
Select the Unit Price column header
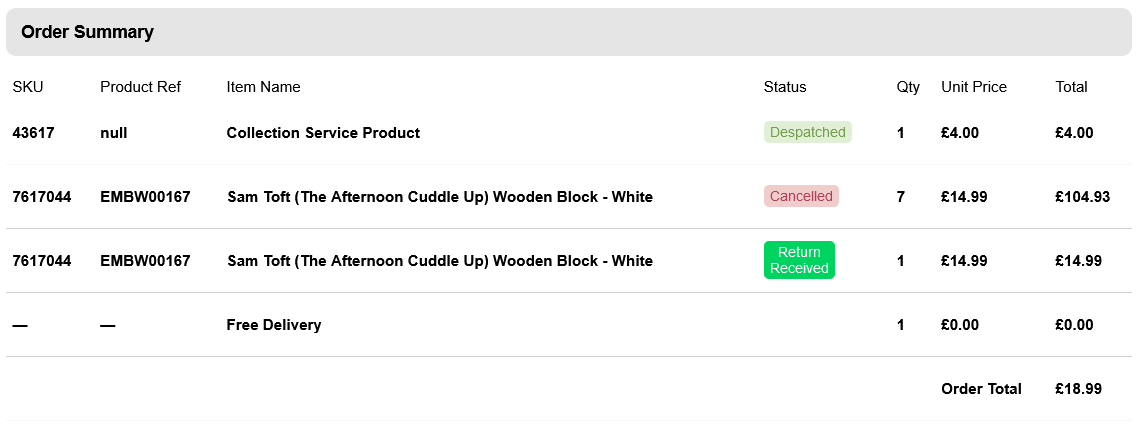[x=973, y=87]
